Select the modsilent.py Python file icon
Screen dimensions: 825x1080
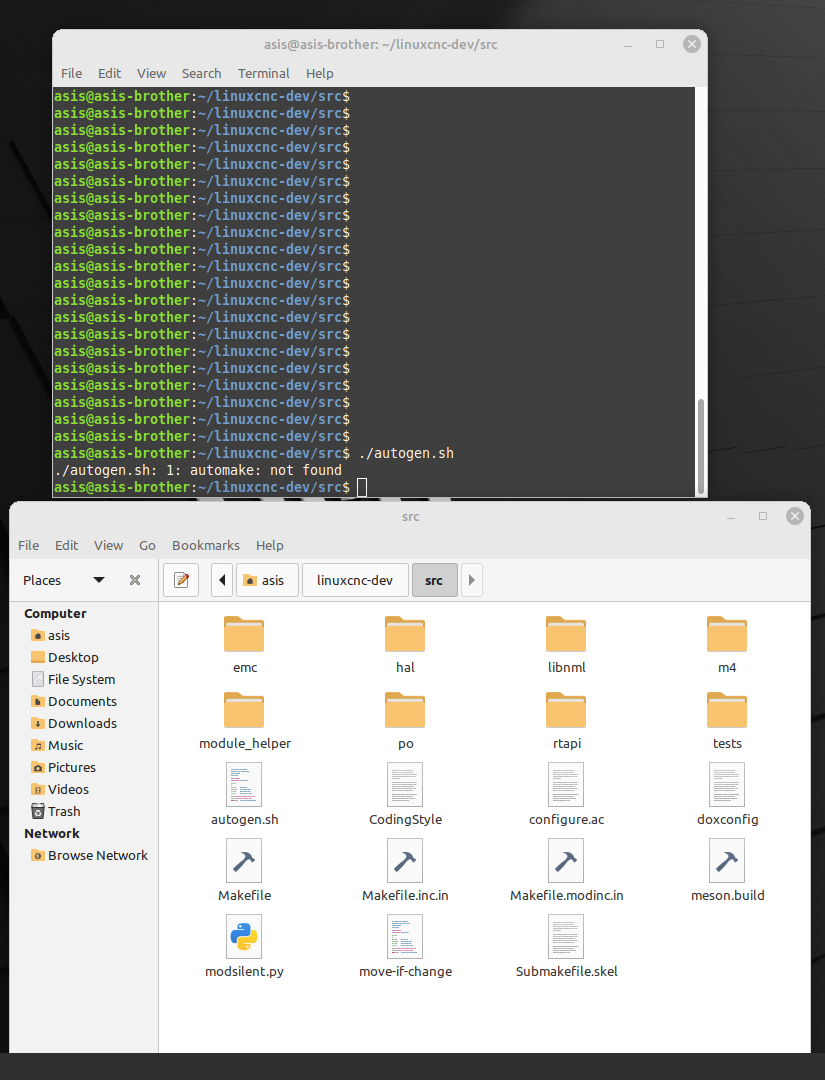point(244,937)
